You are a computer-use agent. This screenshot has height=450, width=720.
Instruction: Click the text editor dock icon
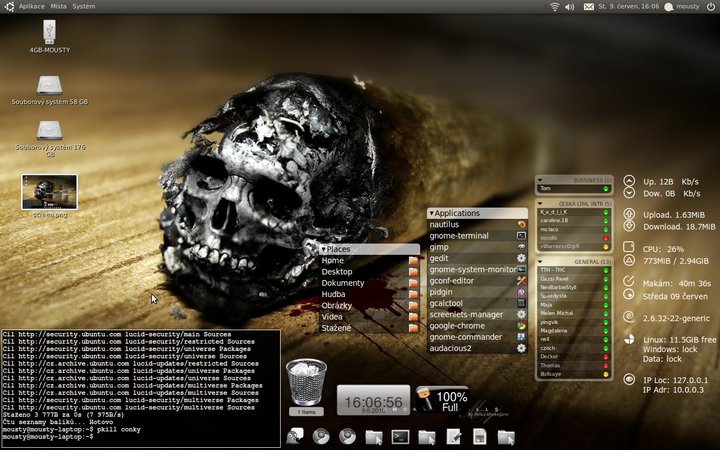point(453,436)
